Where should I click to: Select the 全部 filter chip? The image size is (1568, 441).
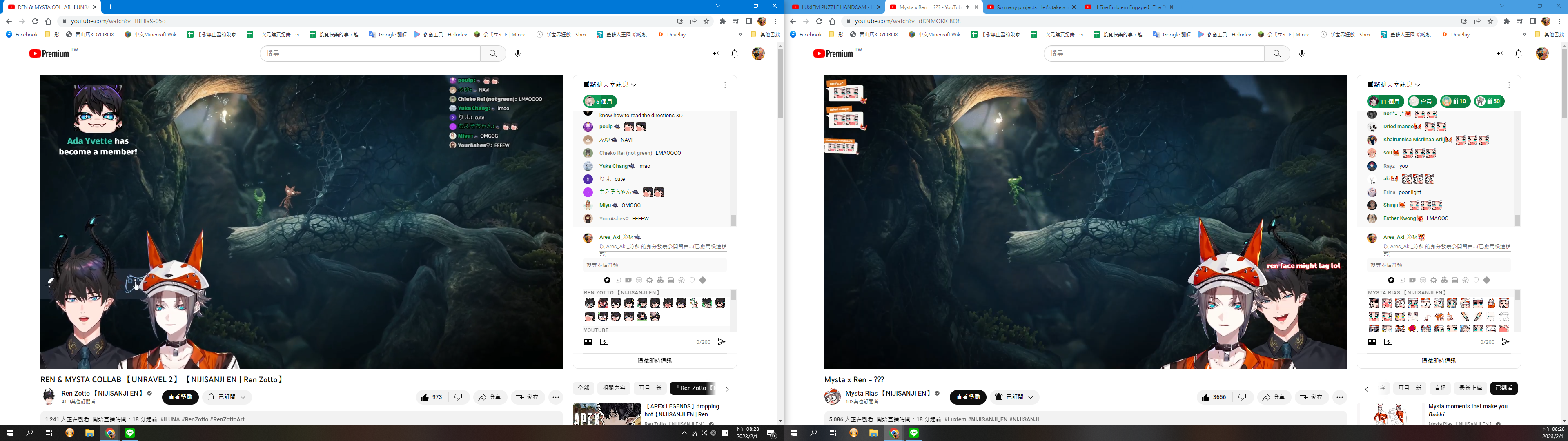click(x=584, y=388)
